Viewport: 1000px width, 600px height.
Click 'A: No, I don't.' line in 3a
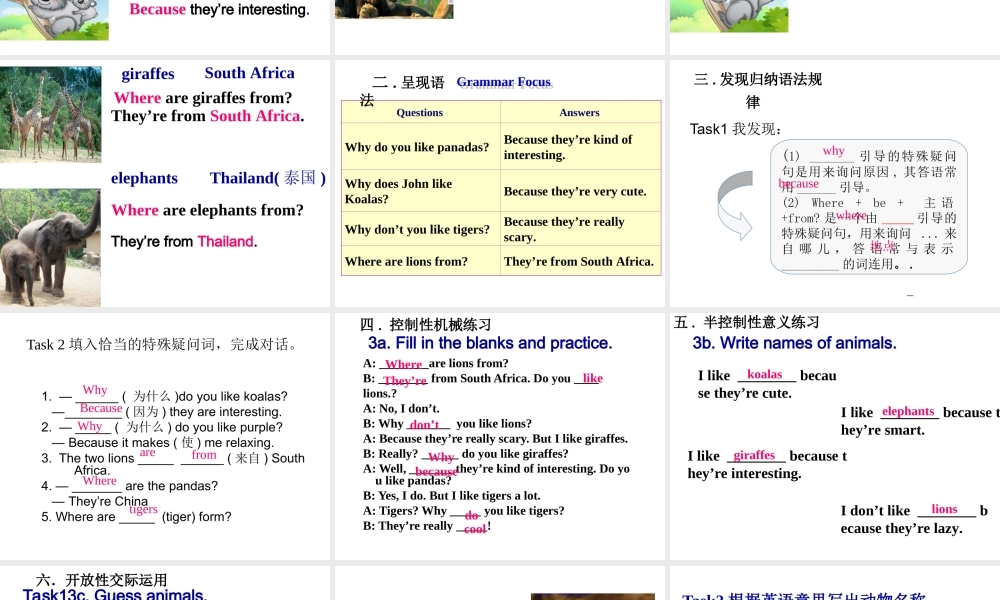tap(401, 408)
